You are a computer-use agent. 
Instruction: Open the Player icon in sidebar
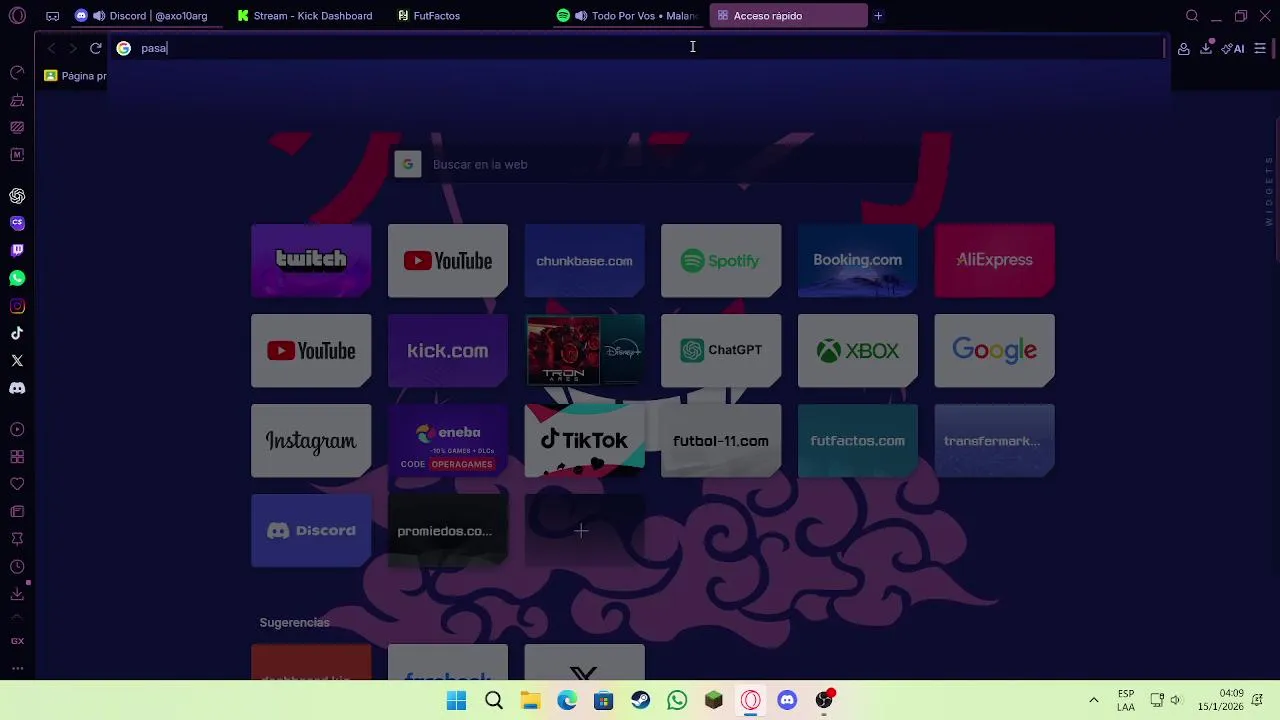pos(17,430)
